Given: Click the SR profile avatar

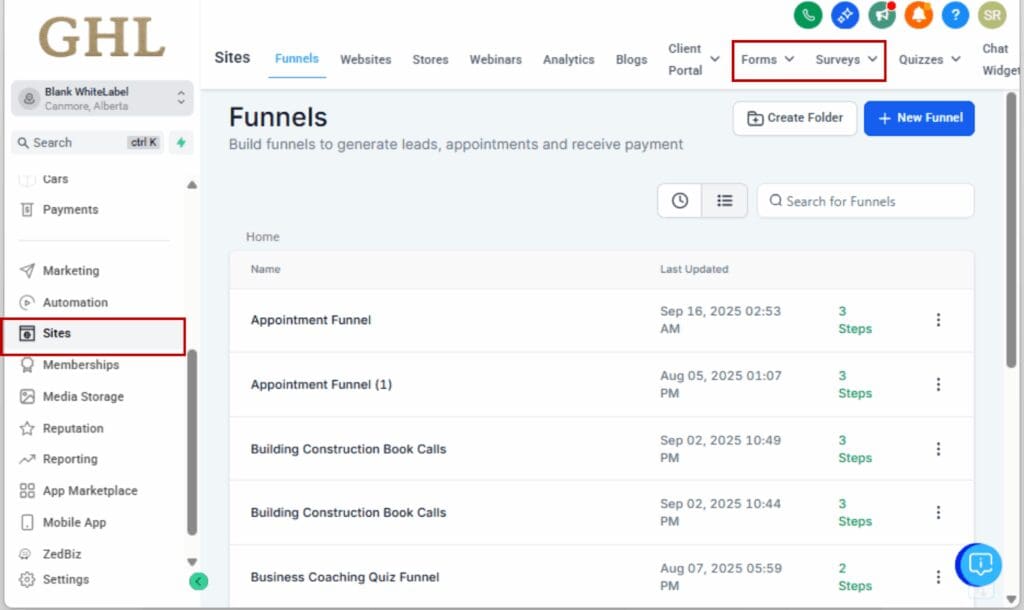Looking at the screenshot, I should coord(991,15).
